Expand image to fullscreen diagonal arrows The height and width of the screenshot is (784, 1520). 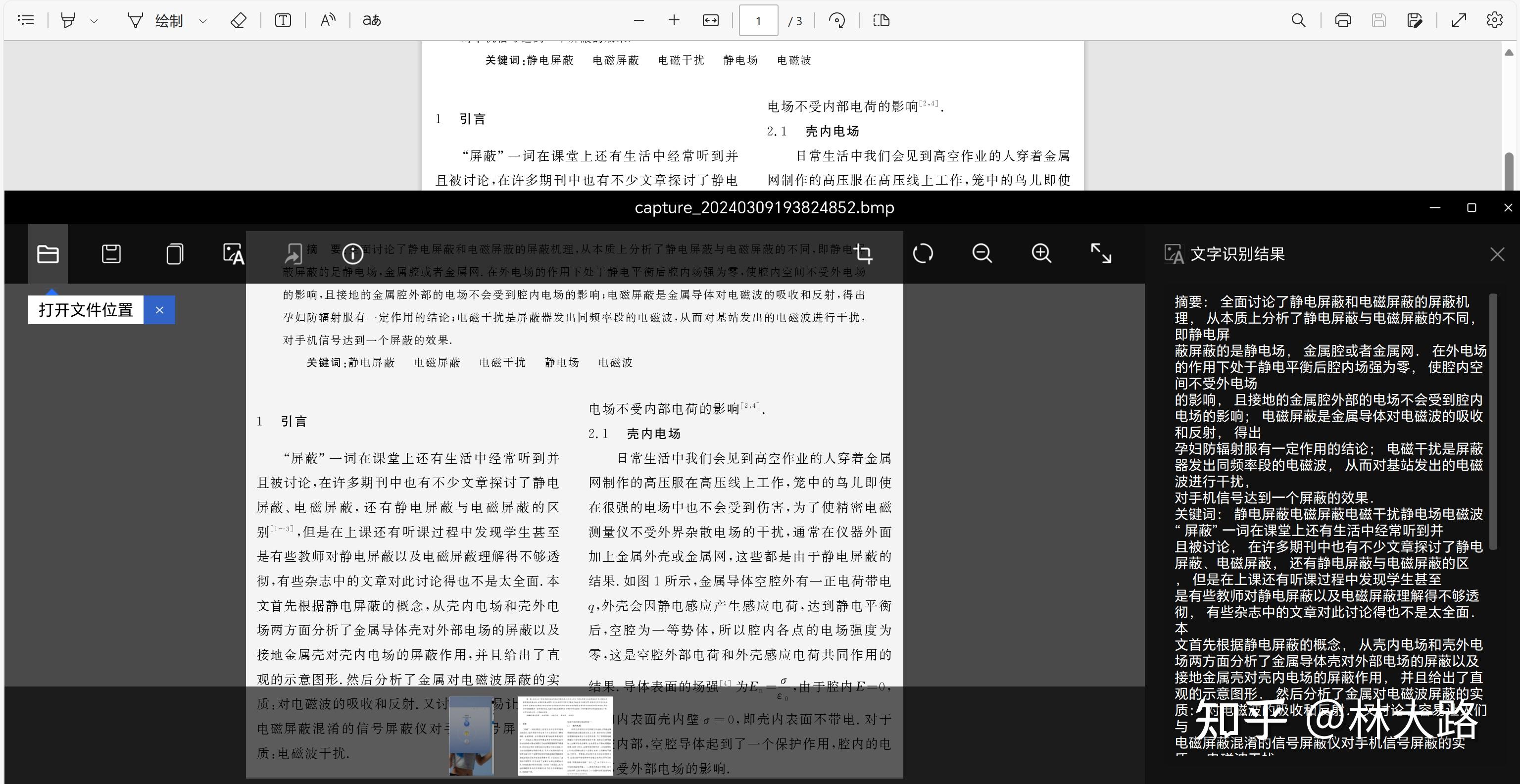click(x=1101, y=254)
